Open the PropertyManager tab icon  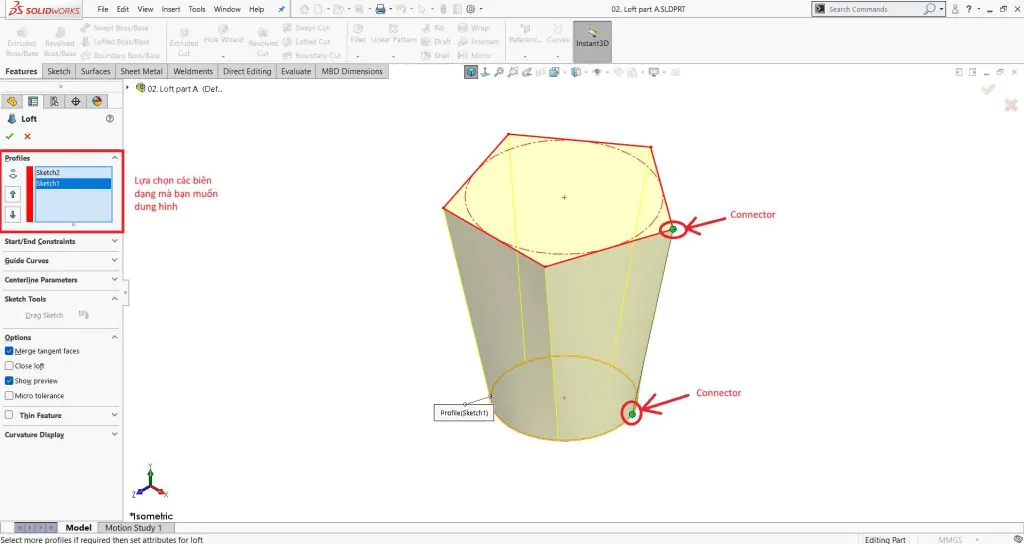[x=33, y=101]
